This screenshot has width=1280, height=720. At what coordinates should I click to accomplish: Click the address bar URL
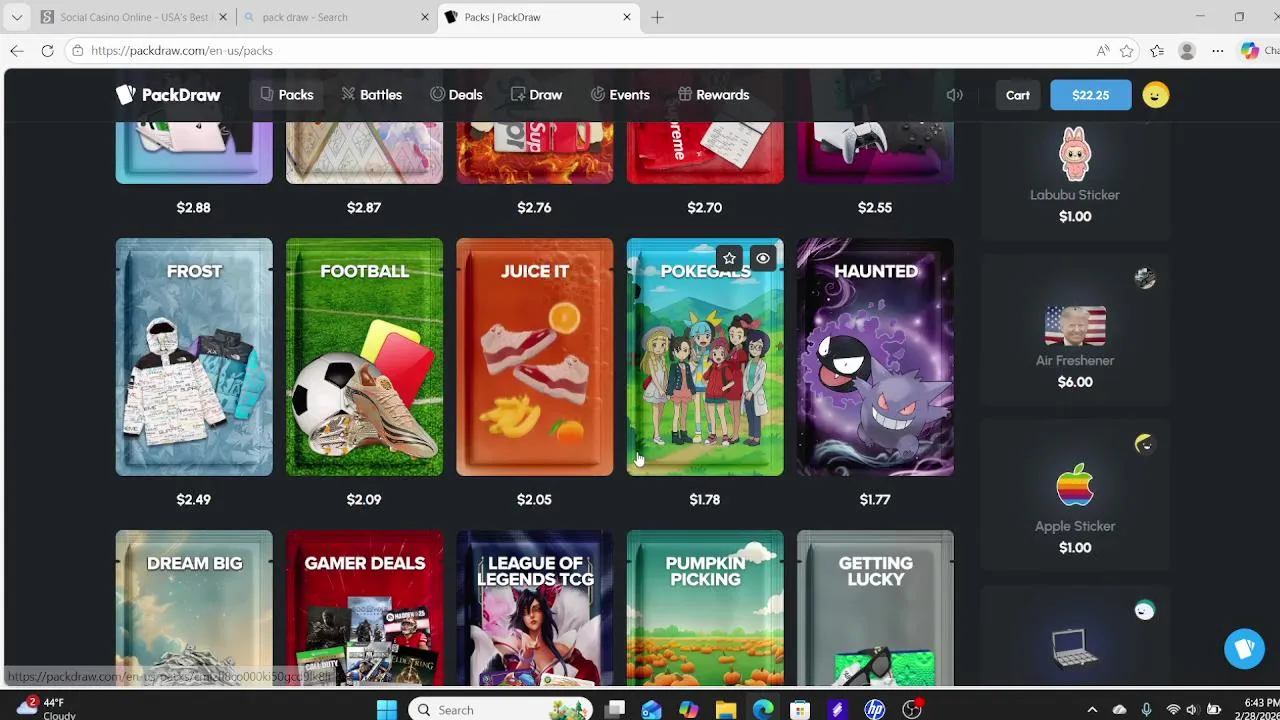click(182, 50)
